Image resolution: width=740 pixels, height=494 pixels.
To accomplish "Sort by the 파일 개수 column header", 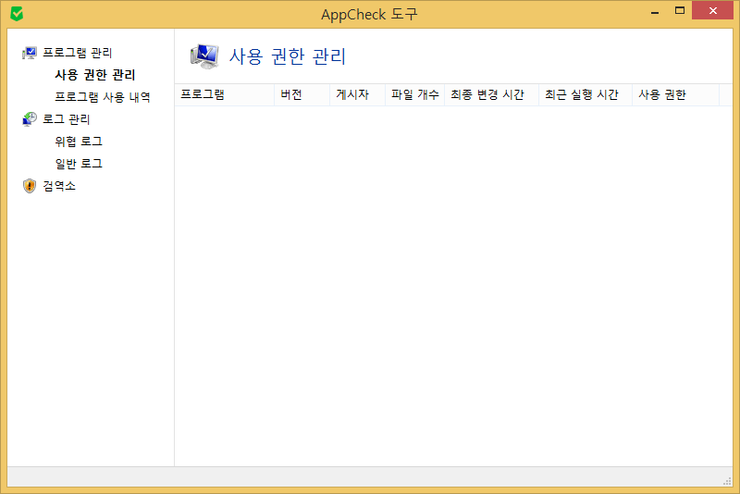I will coord(415,95).
